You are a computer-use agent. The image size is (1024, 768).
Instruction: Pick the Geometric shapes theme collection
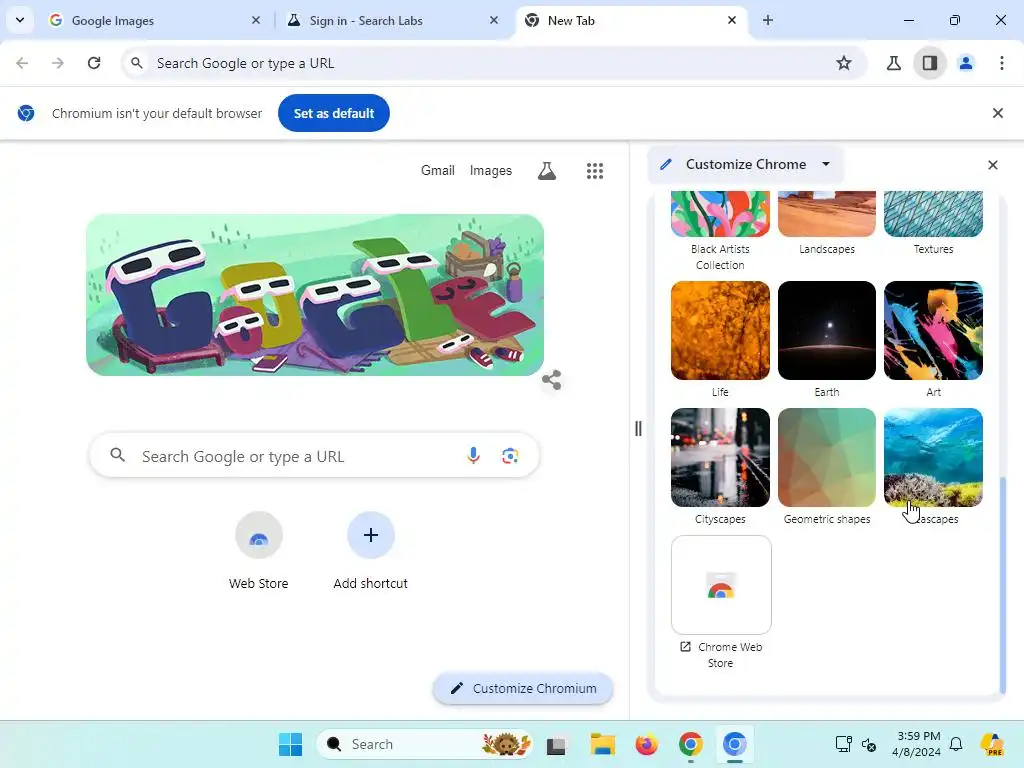(x=827, y=466)
